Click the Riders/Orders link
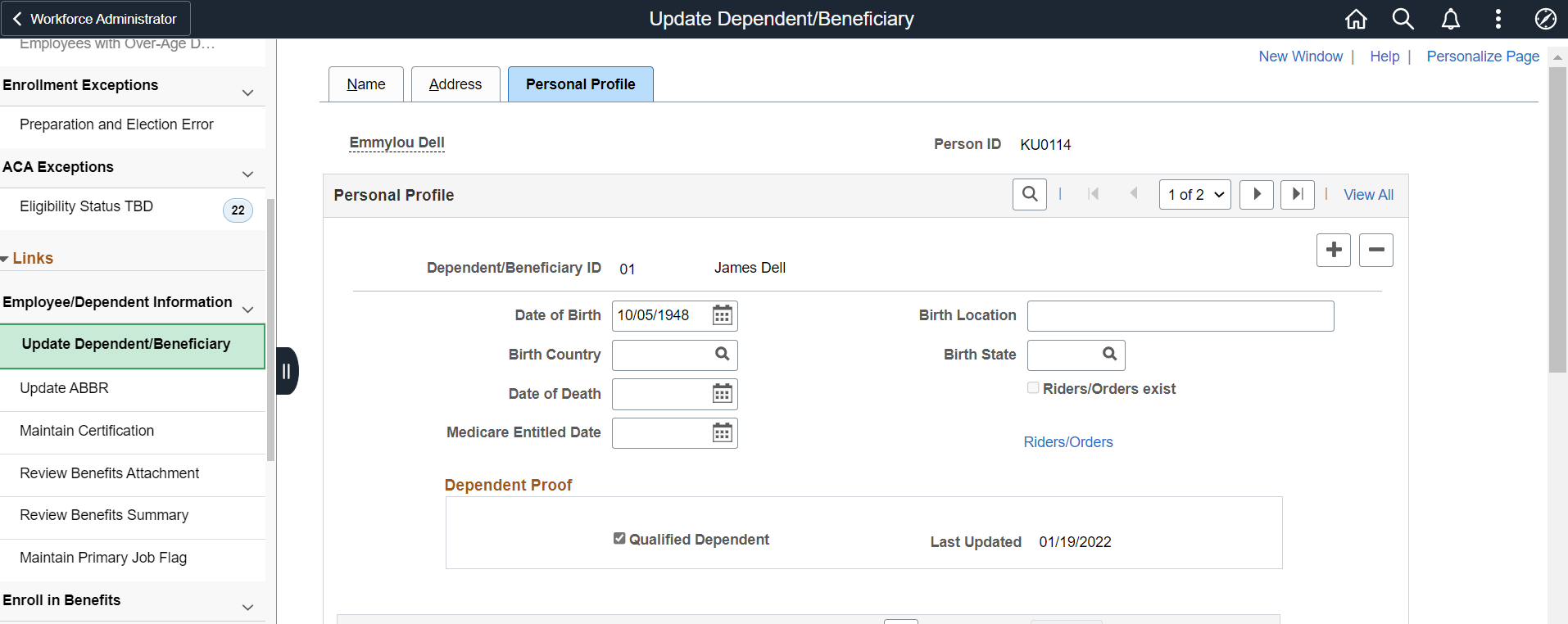Screen dimensions: 1568x624 (x=1067, y=442)
